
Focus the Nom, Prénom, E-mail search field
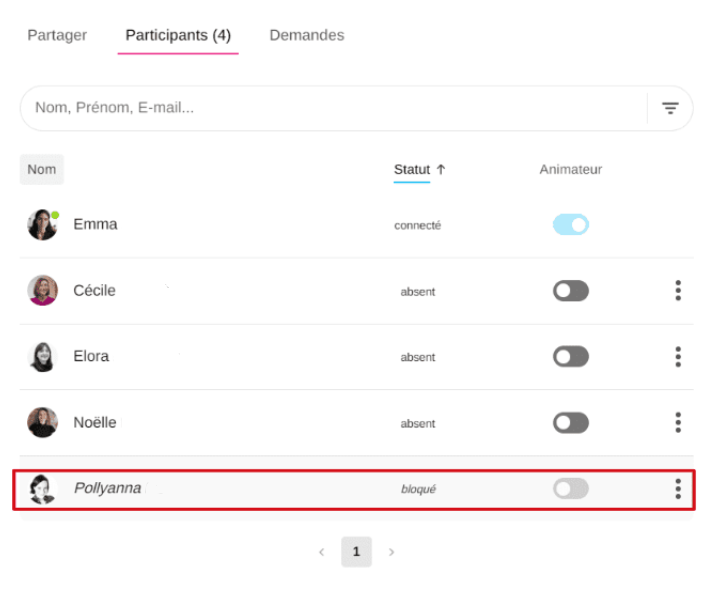point(330,108)
